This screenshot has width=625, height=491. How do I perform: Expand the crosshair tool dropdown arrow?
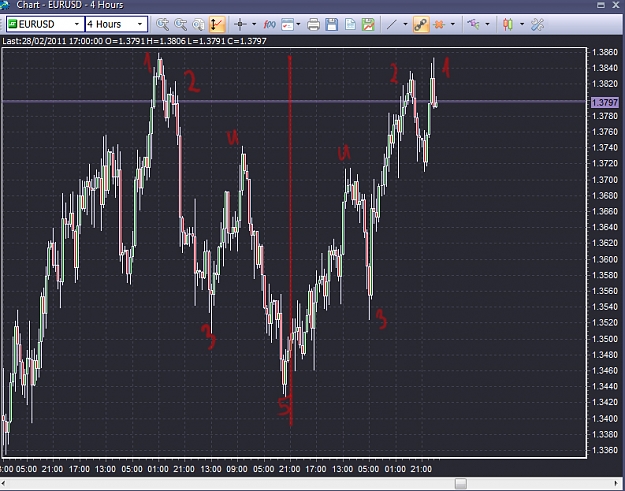254,24
